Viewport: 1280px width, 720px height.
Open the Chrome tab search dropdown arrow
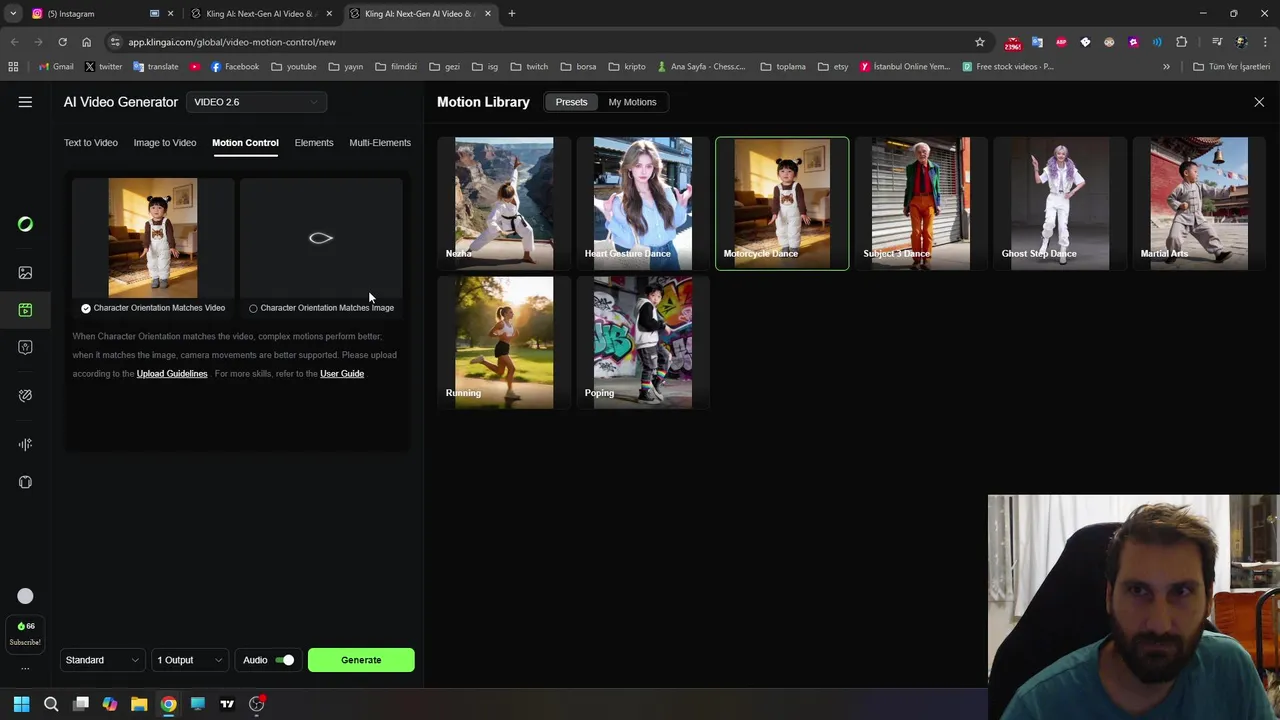(13, 13)
